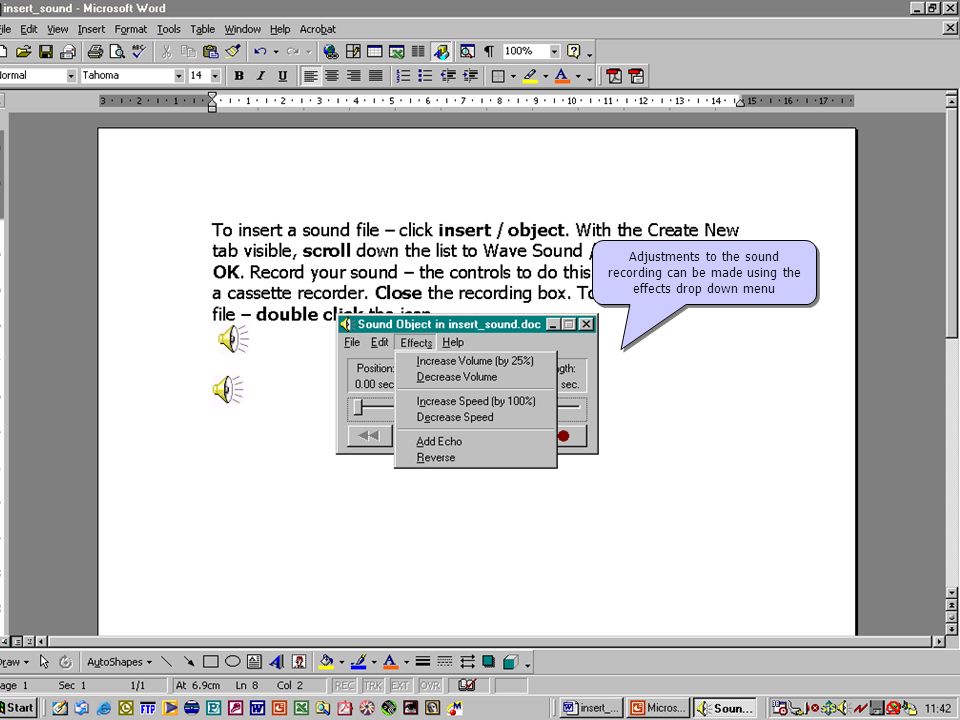Activate the Format Painter brush
960x720 pixels.
(x=233, y=51)
